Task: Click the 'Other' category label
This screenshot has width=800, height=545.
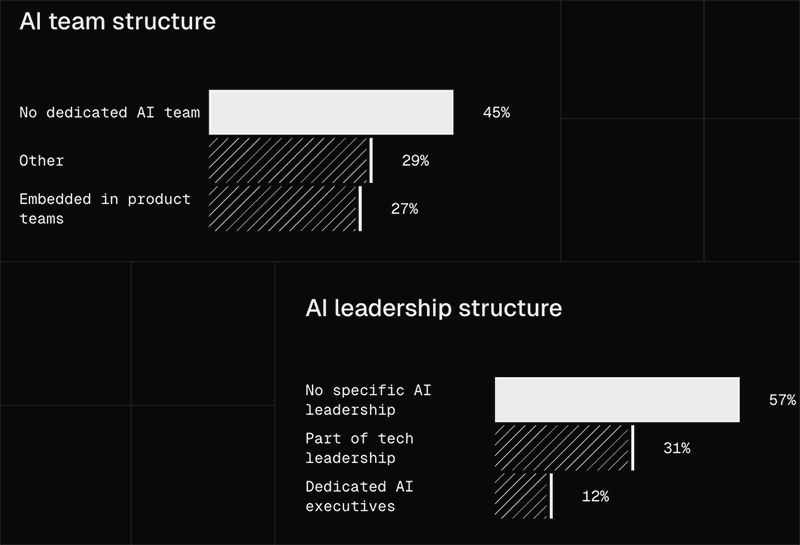Action: [x=42, y=161]
